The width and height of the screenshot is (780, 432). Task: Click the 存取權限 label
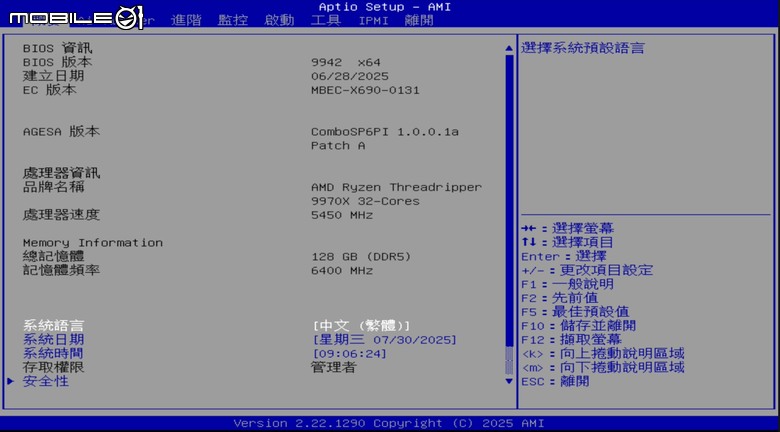click(53, 368)
